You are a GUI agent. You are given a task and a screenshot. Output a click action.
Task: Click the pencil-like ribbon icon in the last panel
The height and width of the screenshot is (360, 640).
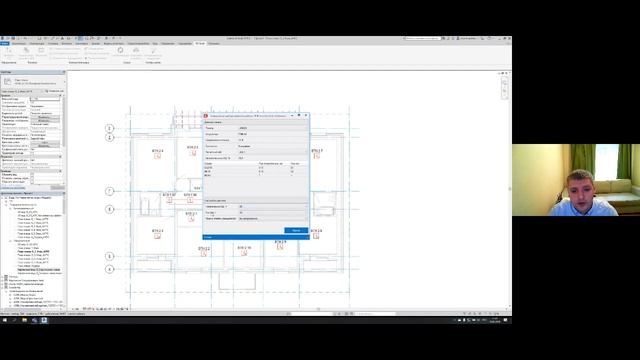click(x=153, y=50)
